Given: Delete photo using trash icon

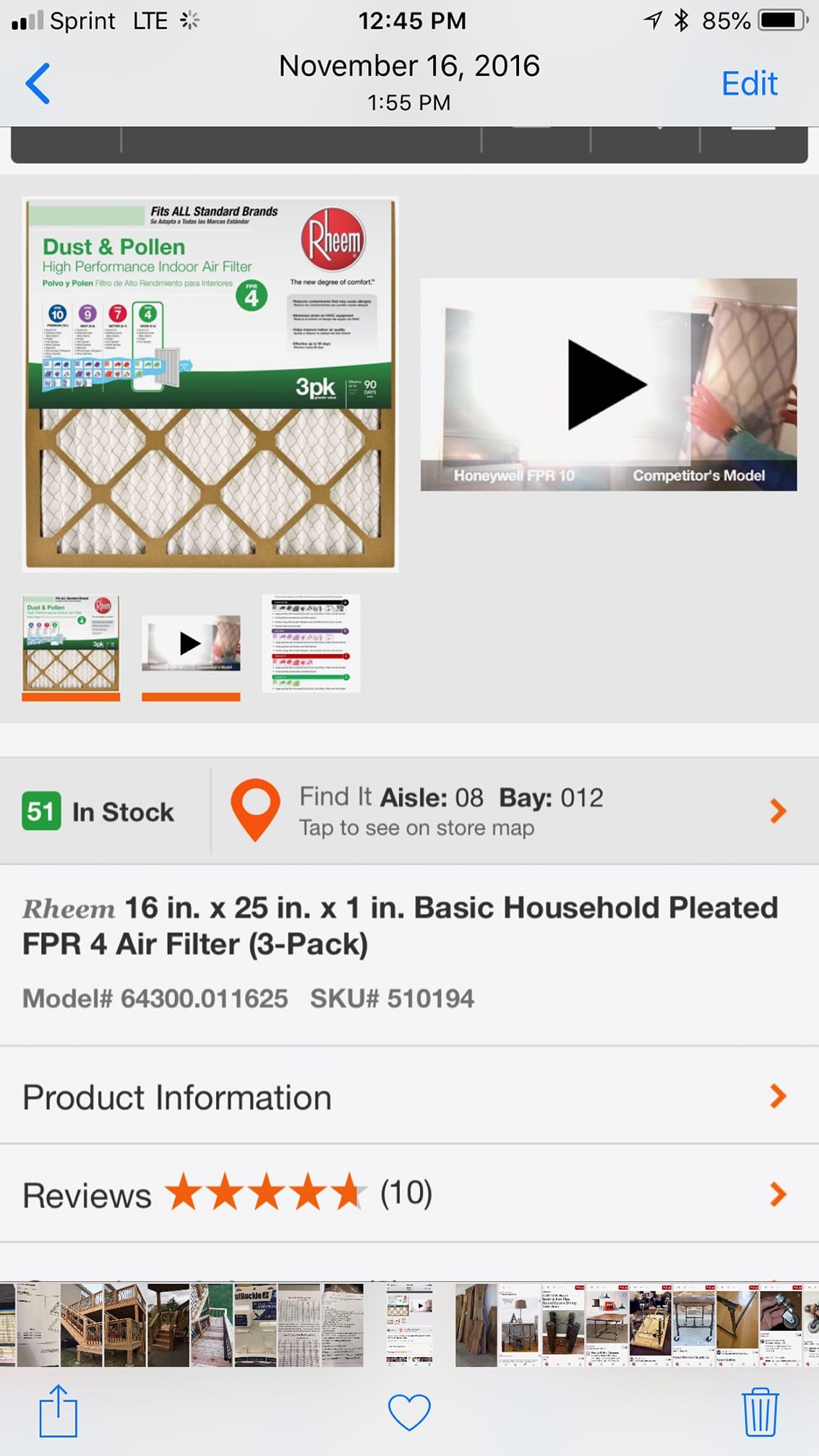Looking at the screenshot, I should click(x=760, y=1411).
